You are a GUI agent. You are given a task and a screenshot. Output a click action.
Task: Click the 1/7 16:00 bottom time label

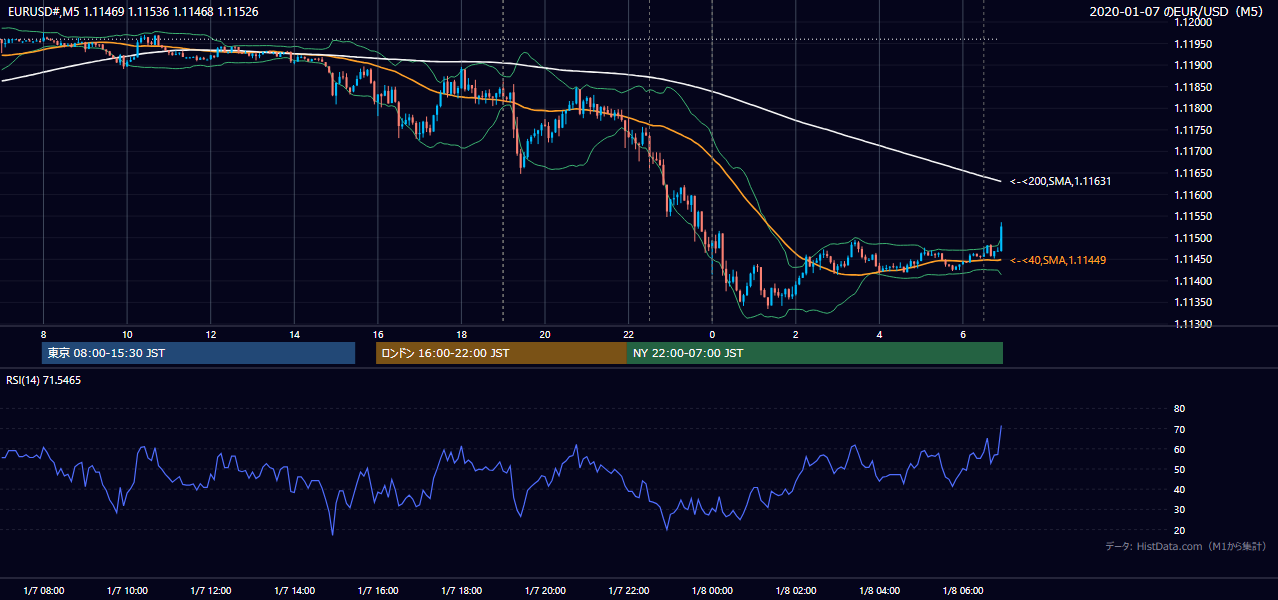[x=378, y=590]
